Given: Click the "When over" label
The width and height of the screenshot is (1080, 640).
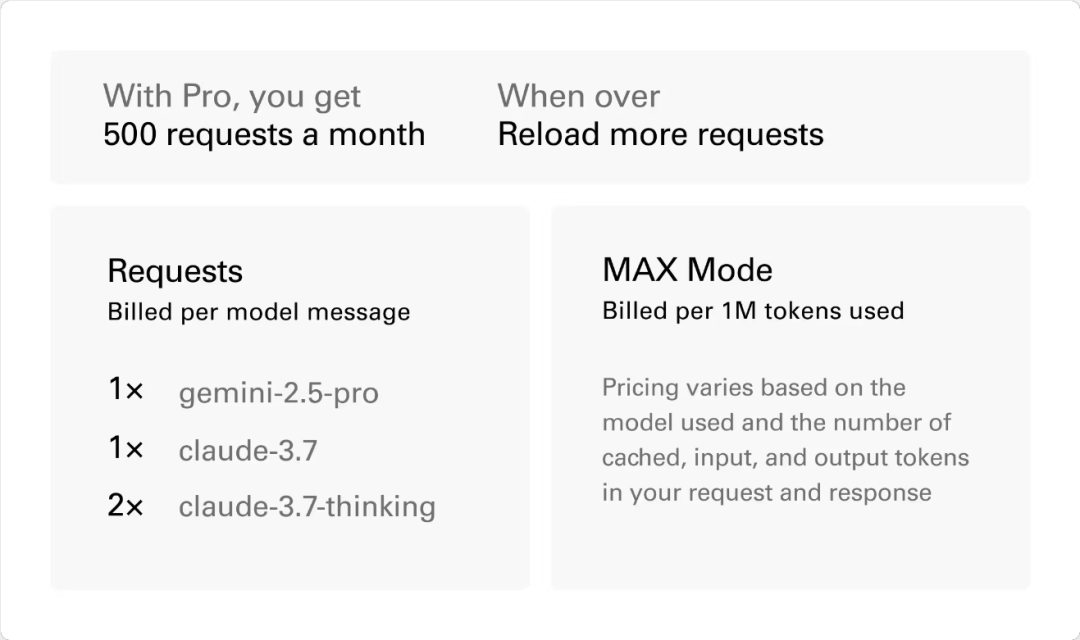Looking at the screenshot, I should (578, 96).
